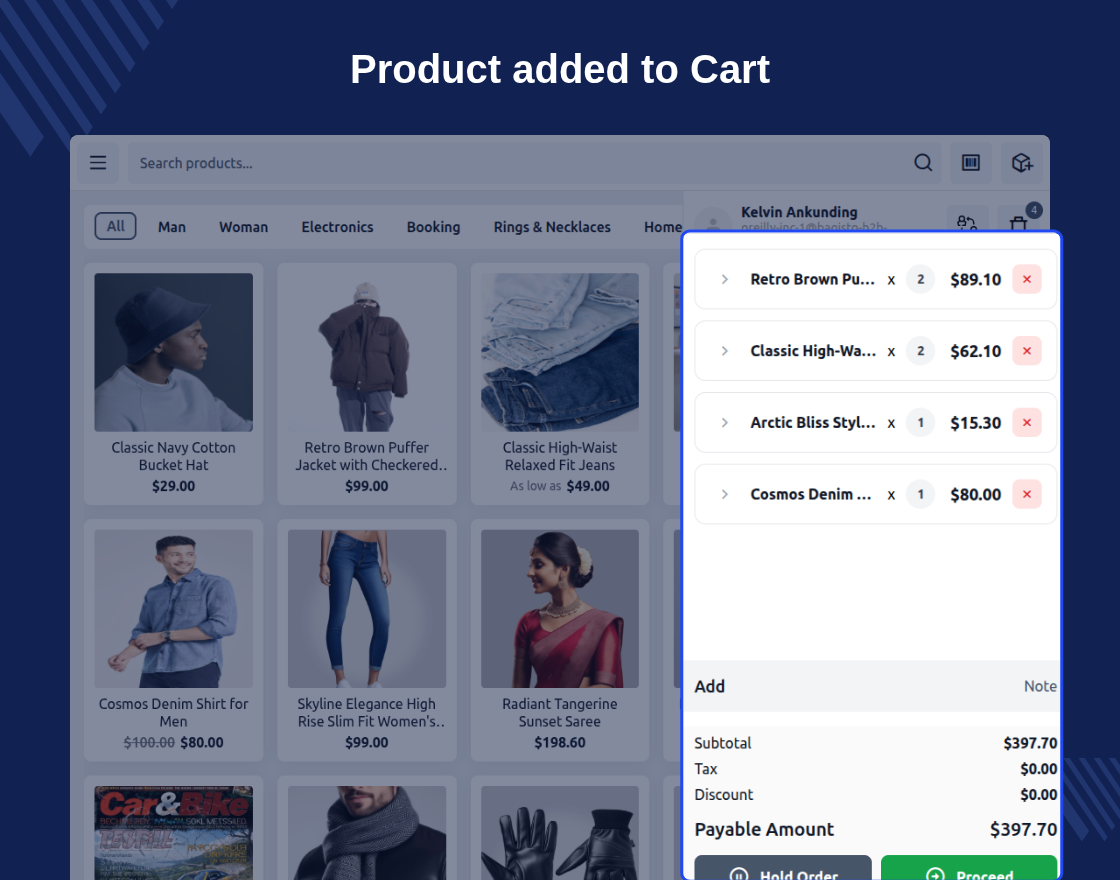Click the Note link

coord(1040,686)
